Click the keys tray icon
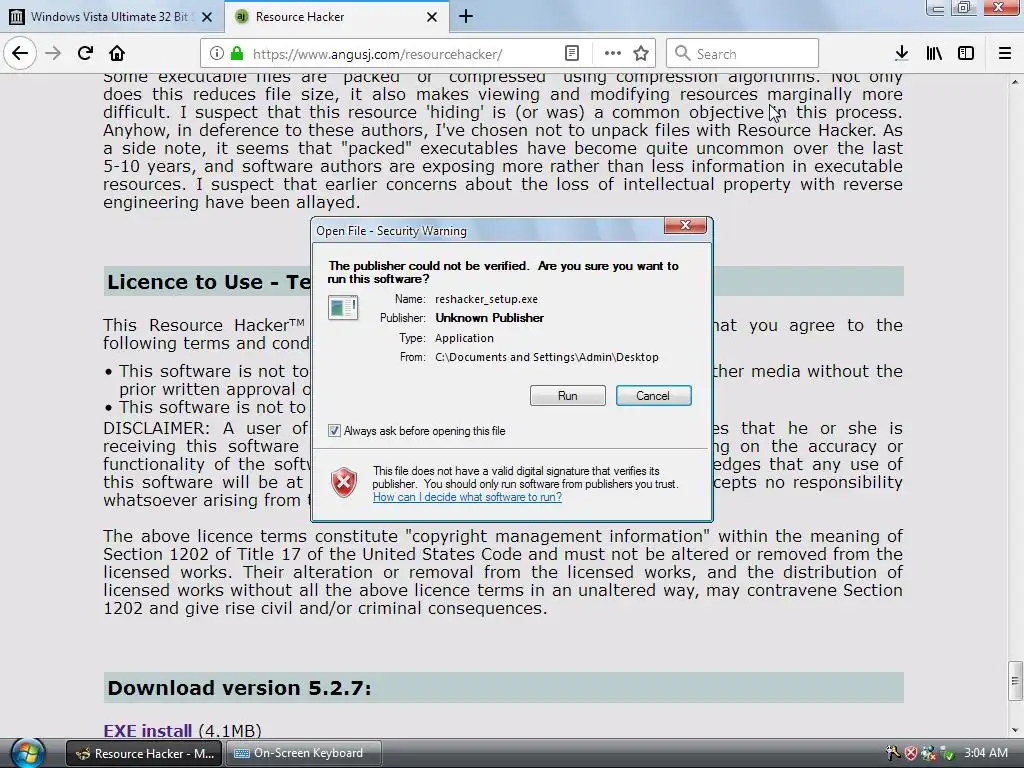Viewport: 1024px width, 768px height. (893, 754)
